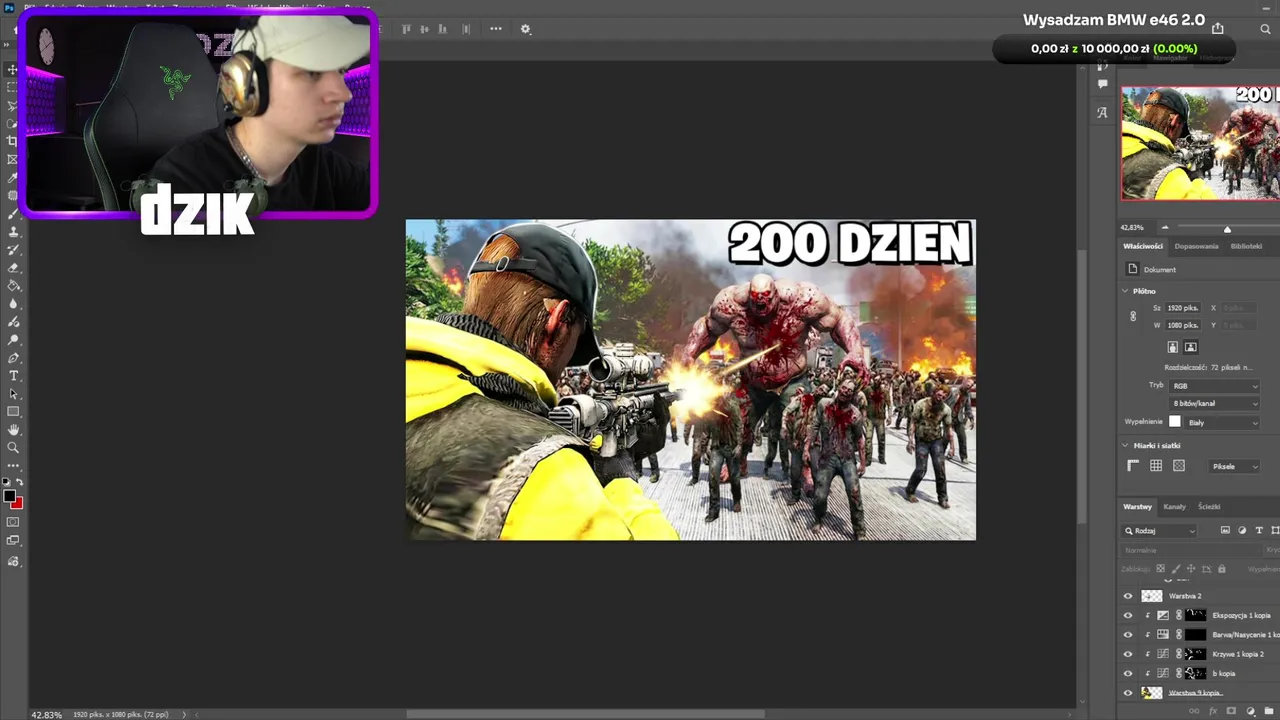Screen dimensions: 1280x720
Task: Select the Type tool
Action: click(x=13, y=375)
